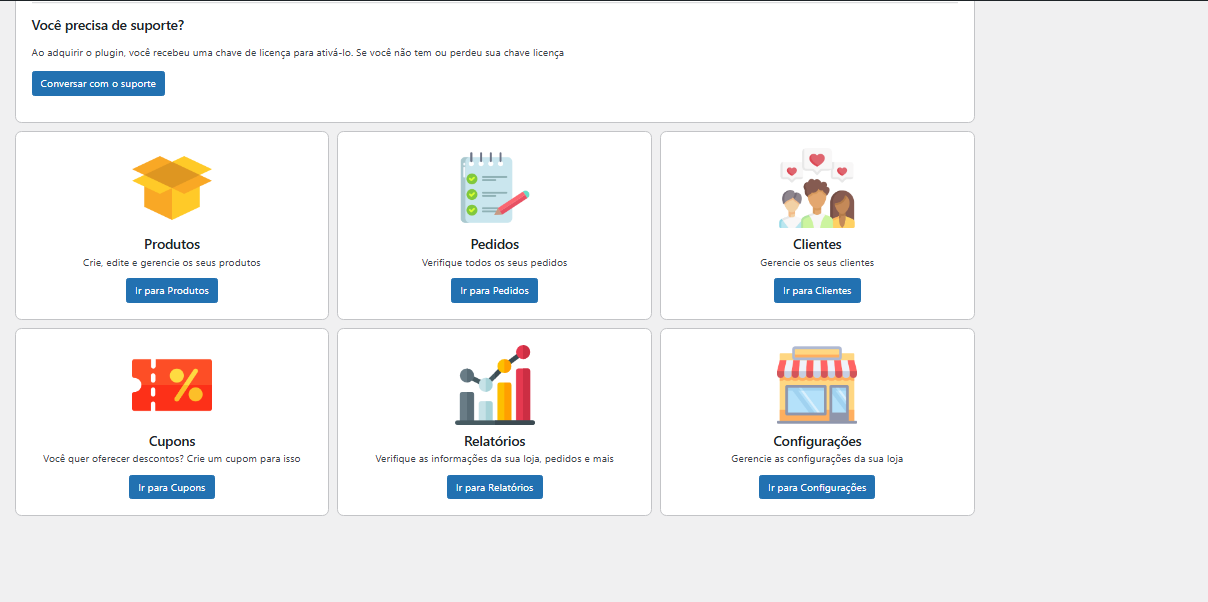Click the "Você precisa de suporte?" heading
Image resolution: width=1208 pixels, height=602 pixels.
point(108,25)
